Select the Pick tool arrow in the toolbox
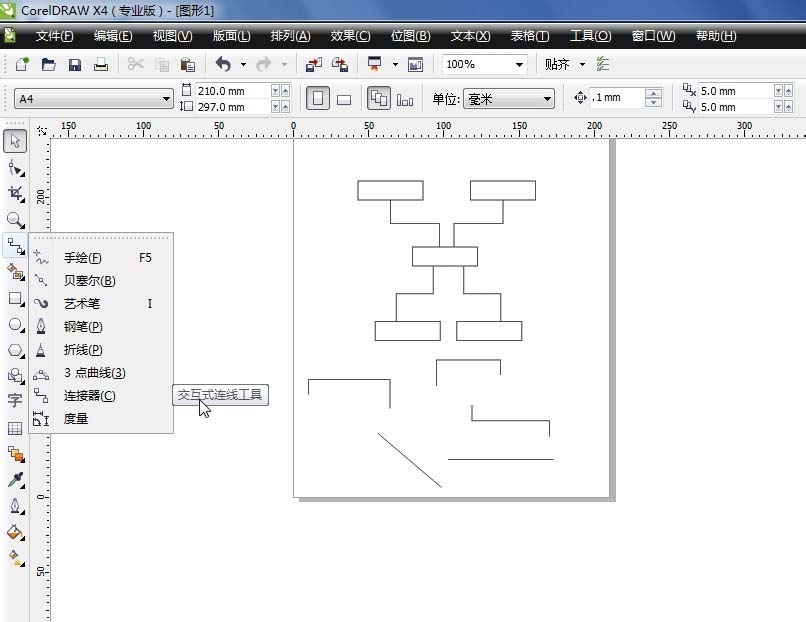 click(15, 141)
